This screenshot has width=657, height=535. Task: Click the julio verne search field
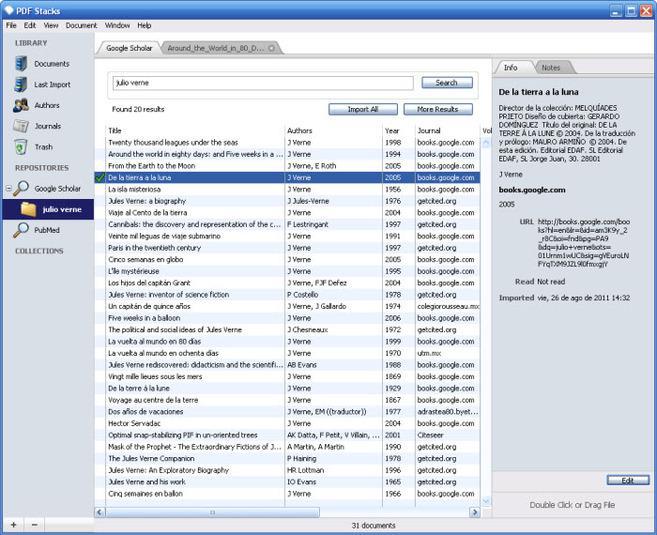coord(263,83)
